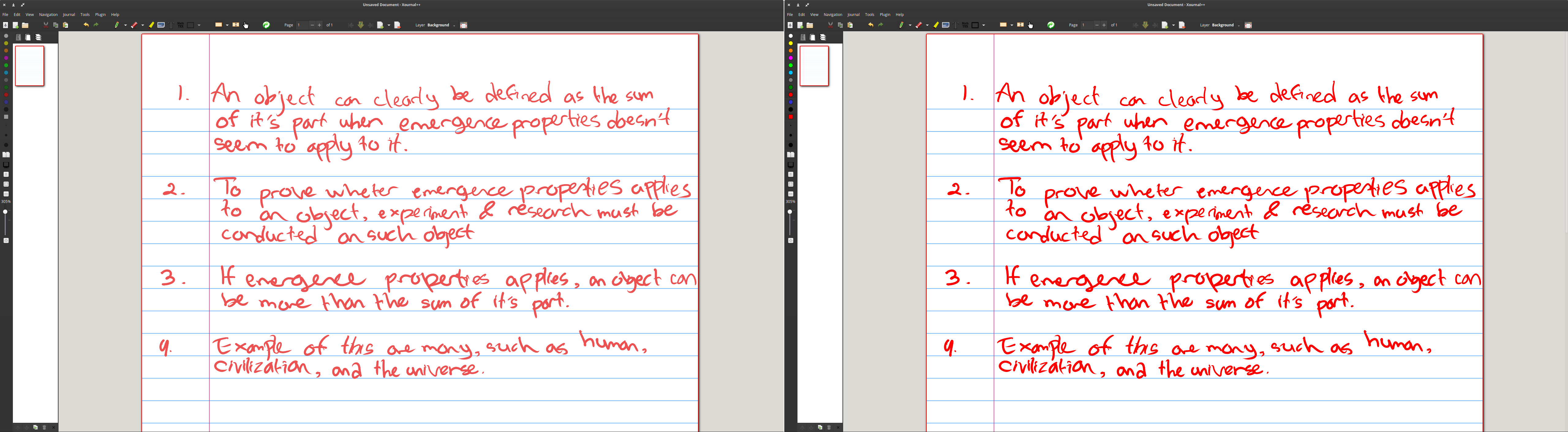Activate the Hand tool

tap(246, 25)
